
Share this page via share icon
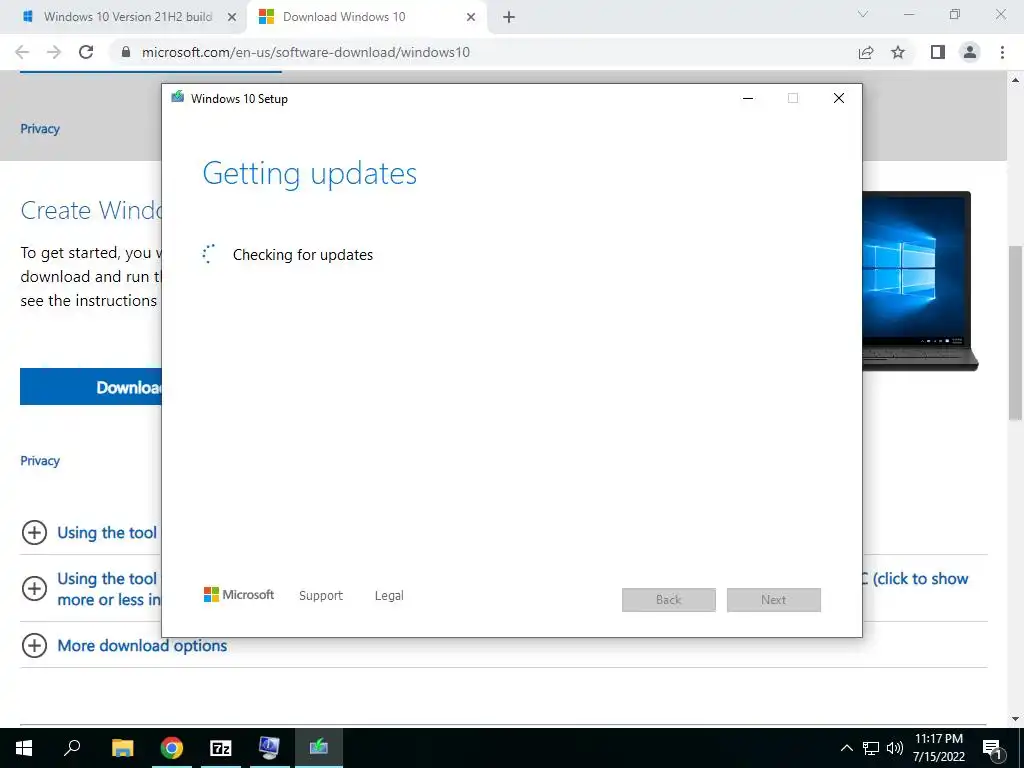pos(866,52)
